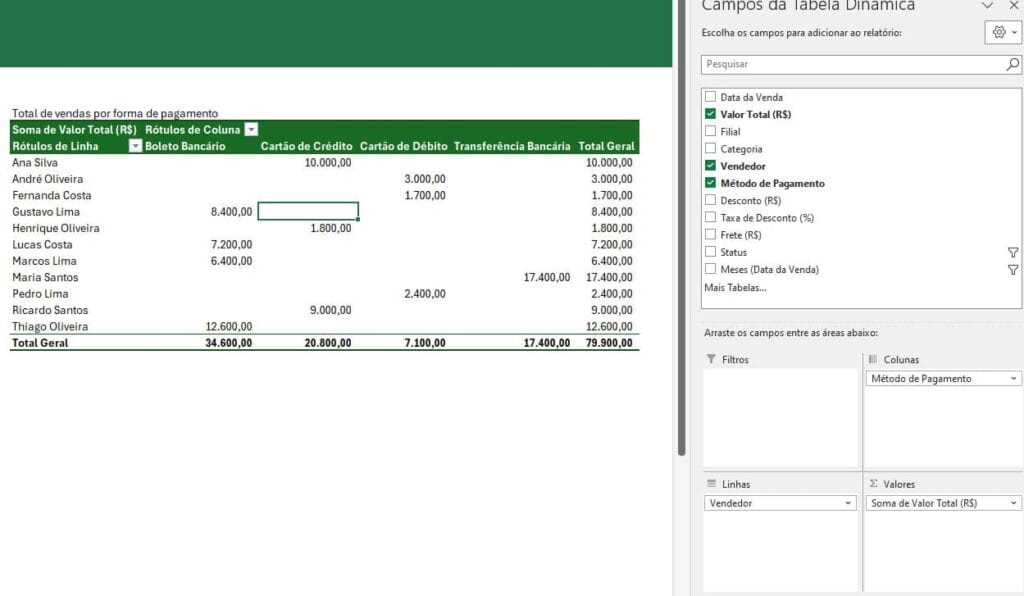The width and height of the screenshot is (1024, 596).
Task: Enable the Categoria field checkbox
Action: click(710, 149)
